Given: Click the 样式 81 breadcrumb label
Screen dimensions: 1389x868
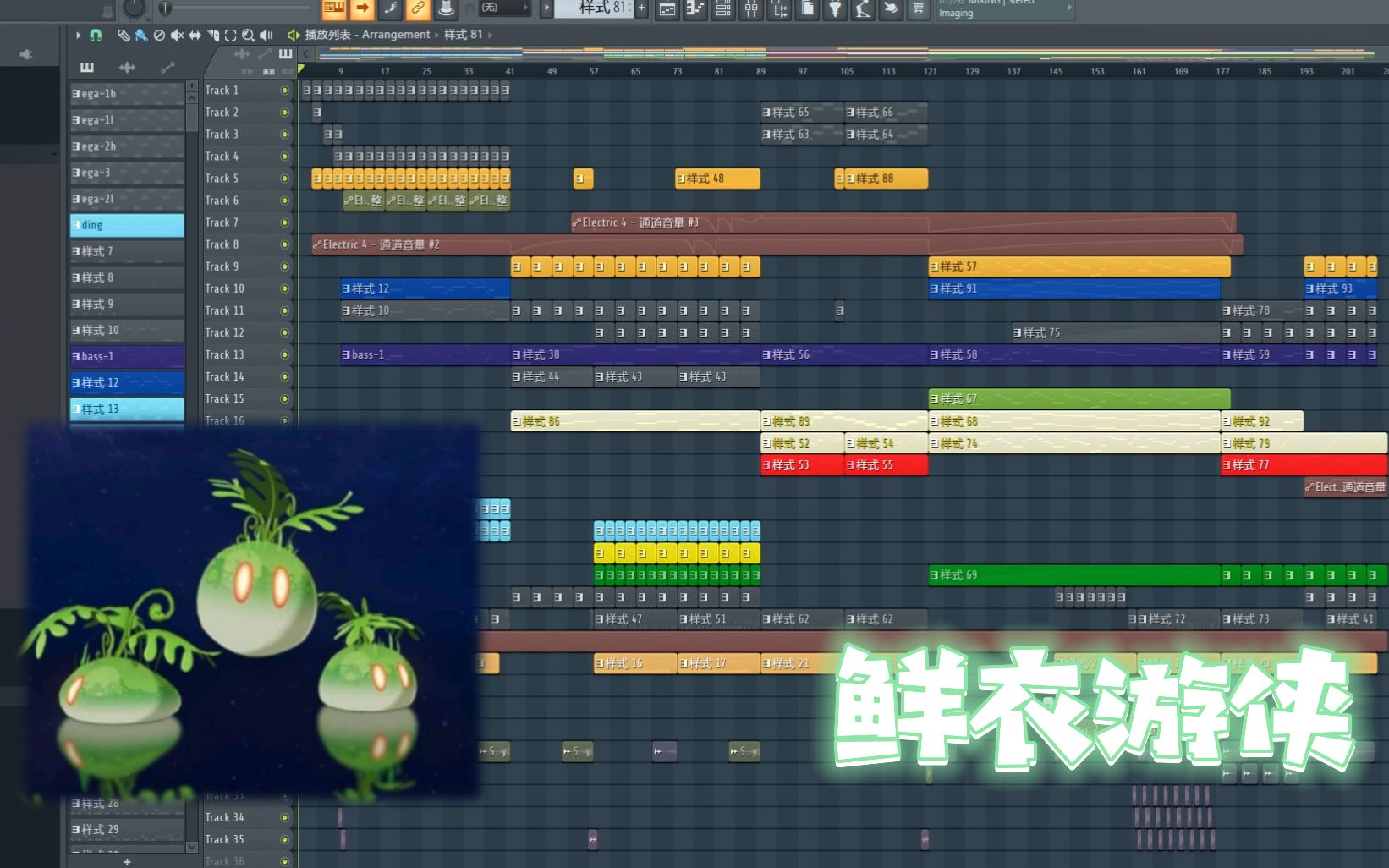Looking at the screenshot, I should pyautogui.click(x=463, y=35).
